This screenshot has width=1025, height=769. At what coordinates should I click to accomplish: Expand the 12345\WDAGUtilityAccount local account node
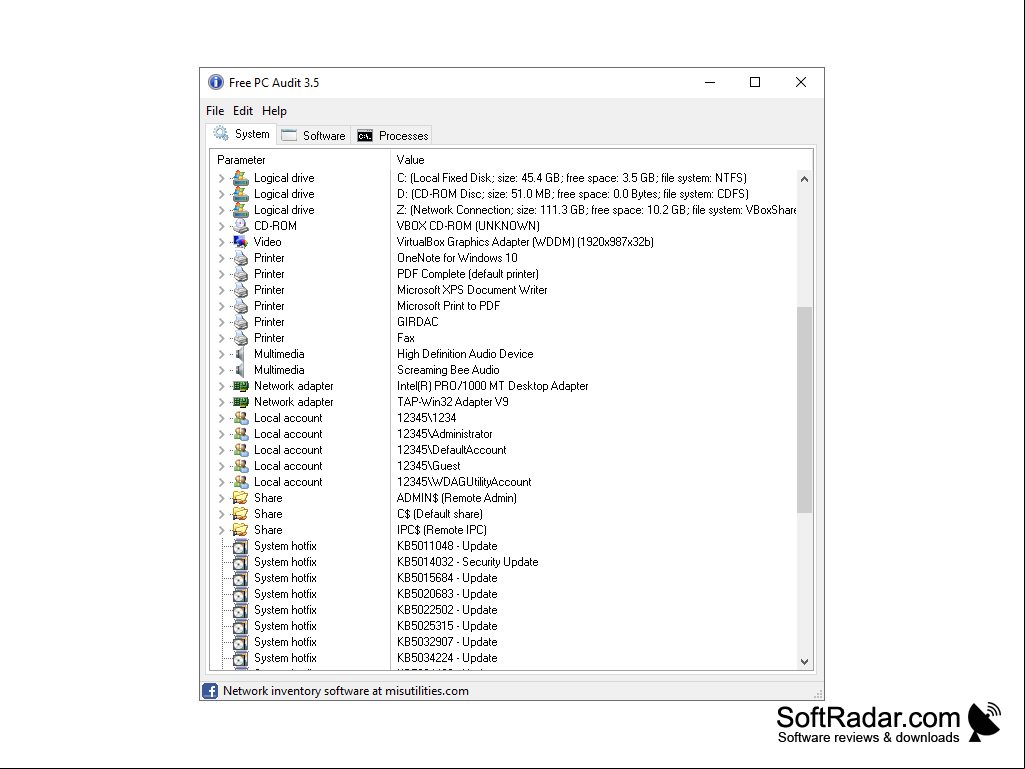222,482
